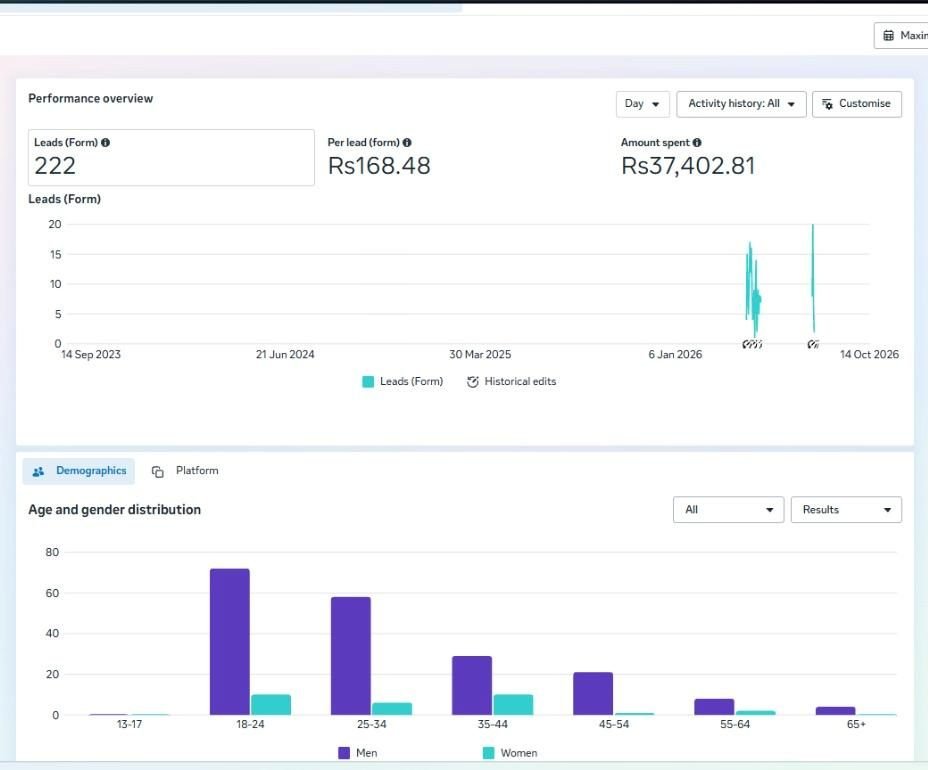Click the Men bar for 18-24
Screen dimensions: 928x770
[230, 642]
